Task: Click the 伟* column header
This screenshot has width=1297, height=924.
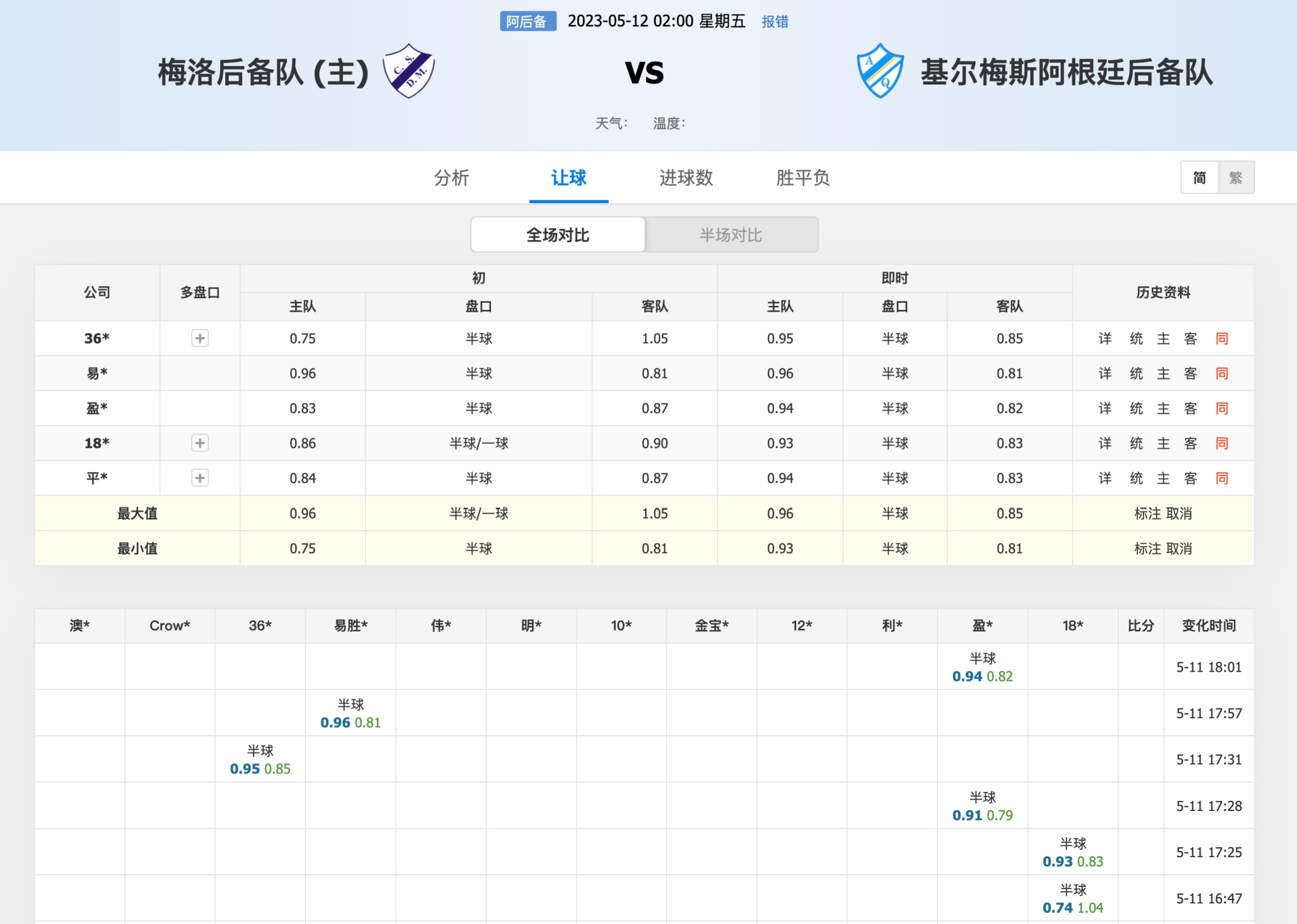Action: click(x=441, y=626)
